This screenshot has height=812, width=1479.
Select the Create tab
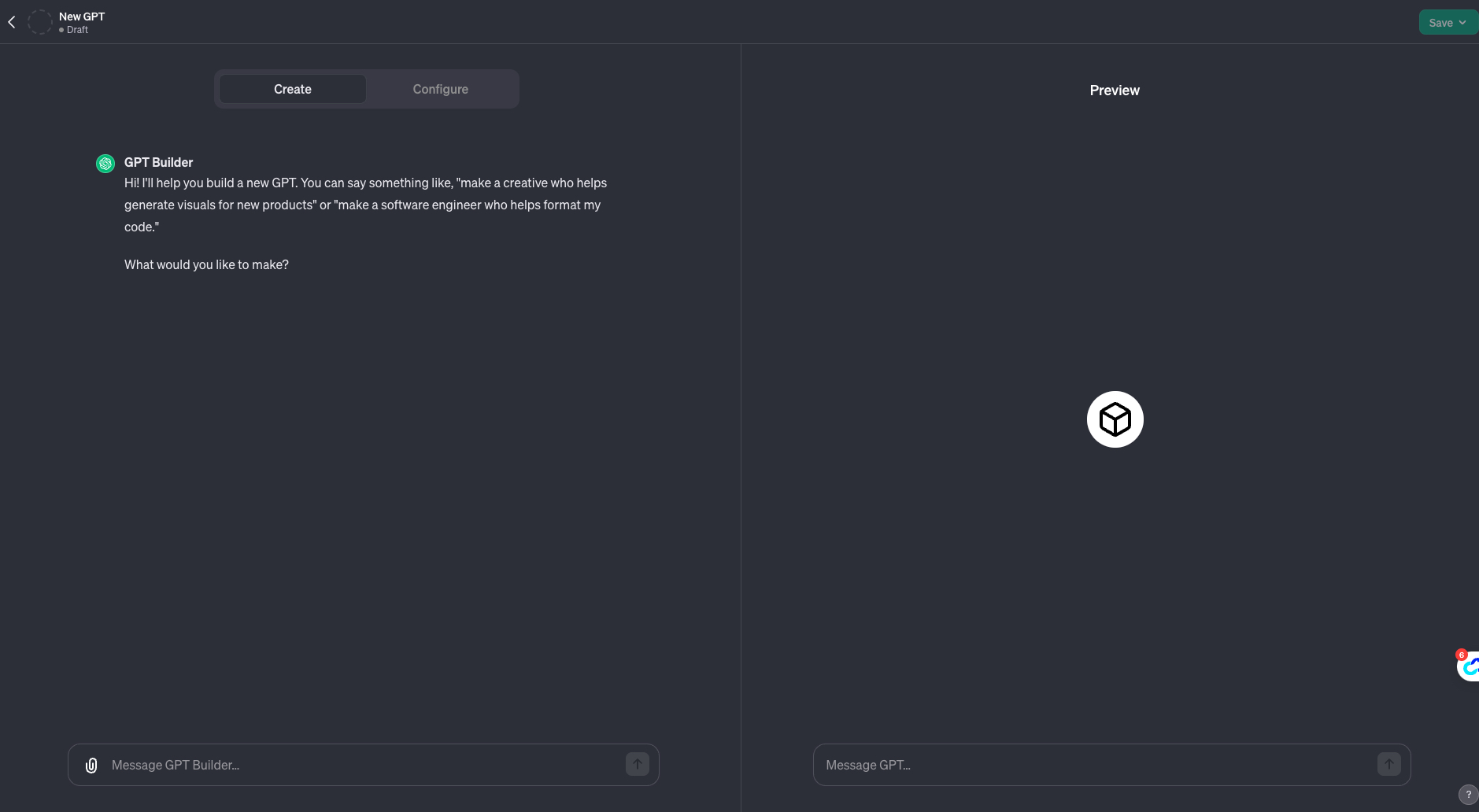[292, 89]
